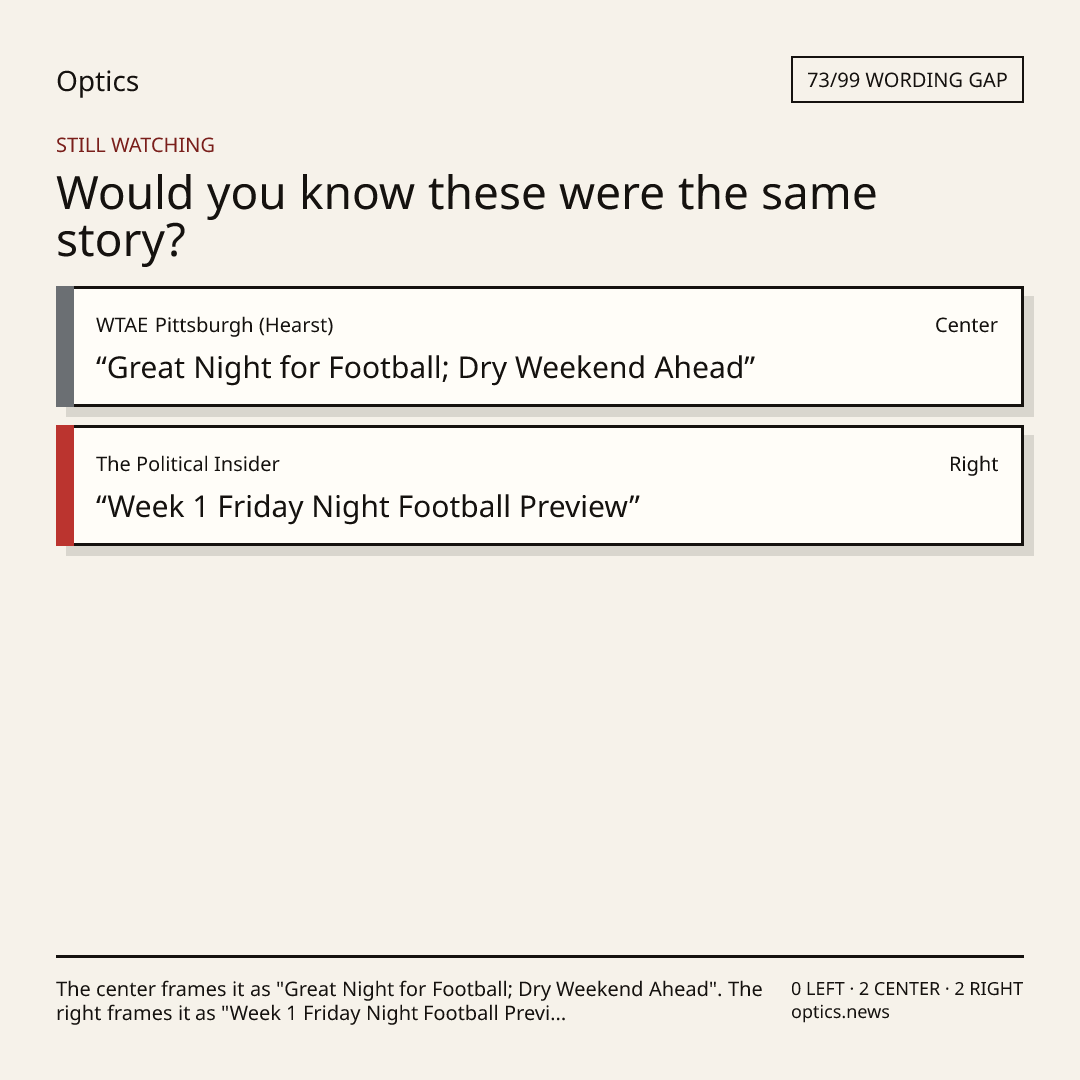Click the truncated framing summary text

pyautogui.click(x=409, y=1001)
